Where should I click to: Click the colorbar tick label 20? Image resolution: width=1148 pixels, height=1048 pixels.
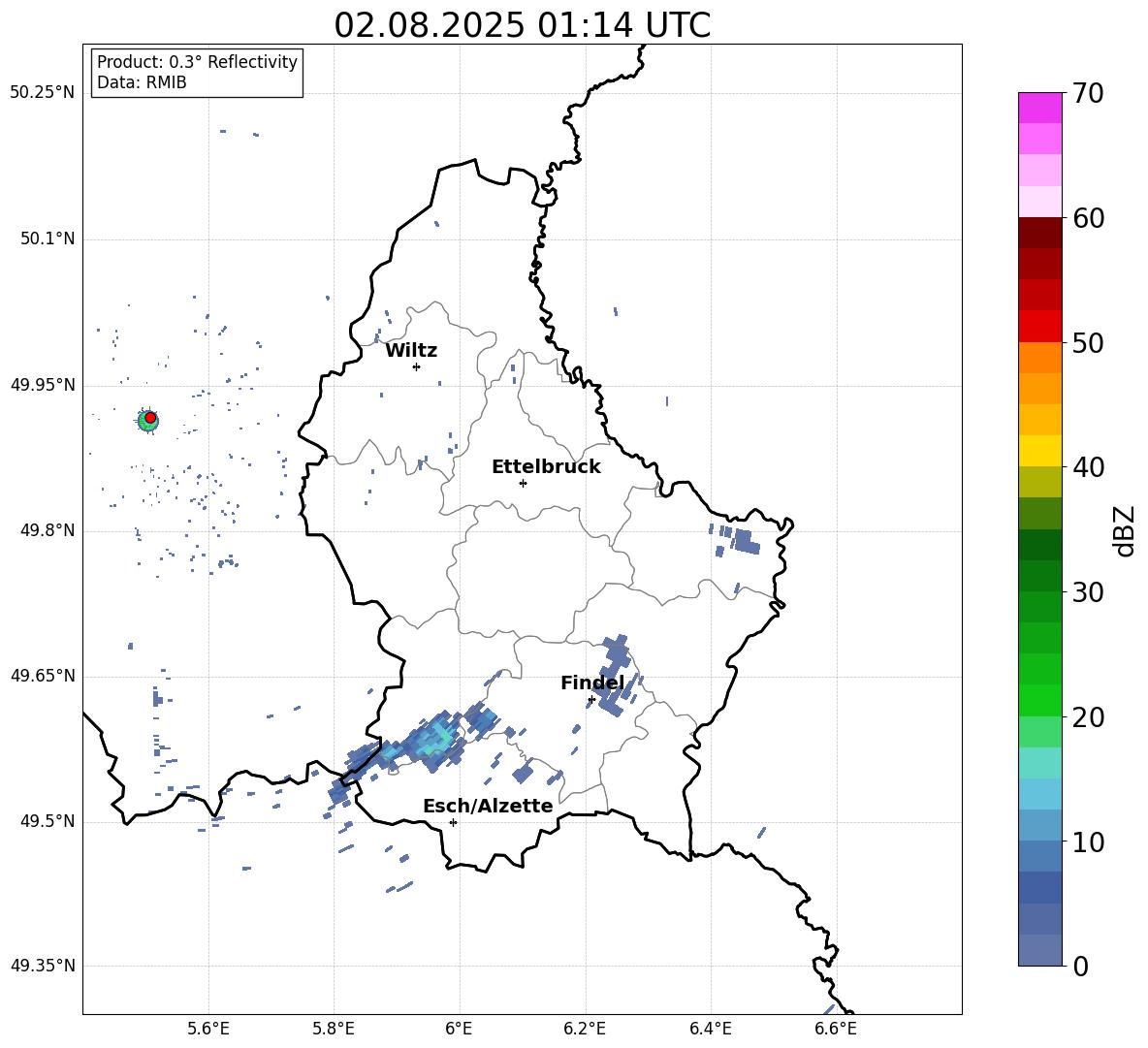point(1088,717)
